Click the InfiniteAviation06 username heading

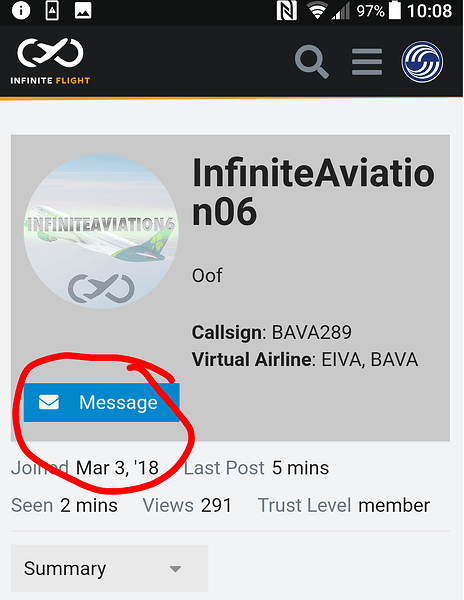coord(313,192)
